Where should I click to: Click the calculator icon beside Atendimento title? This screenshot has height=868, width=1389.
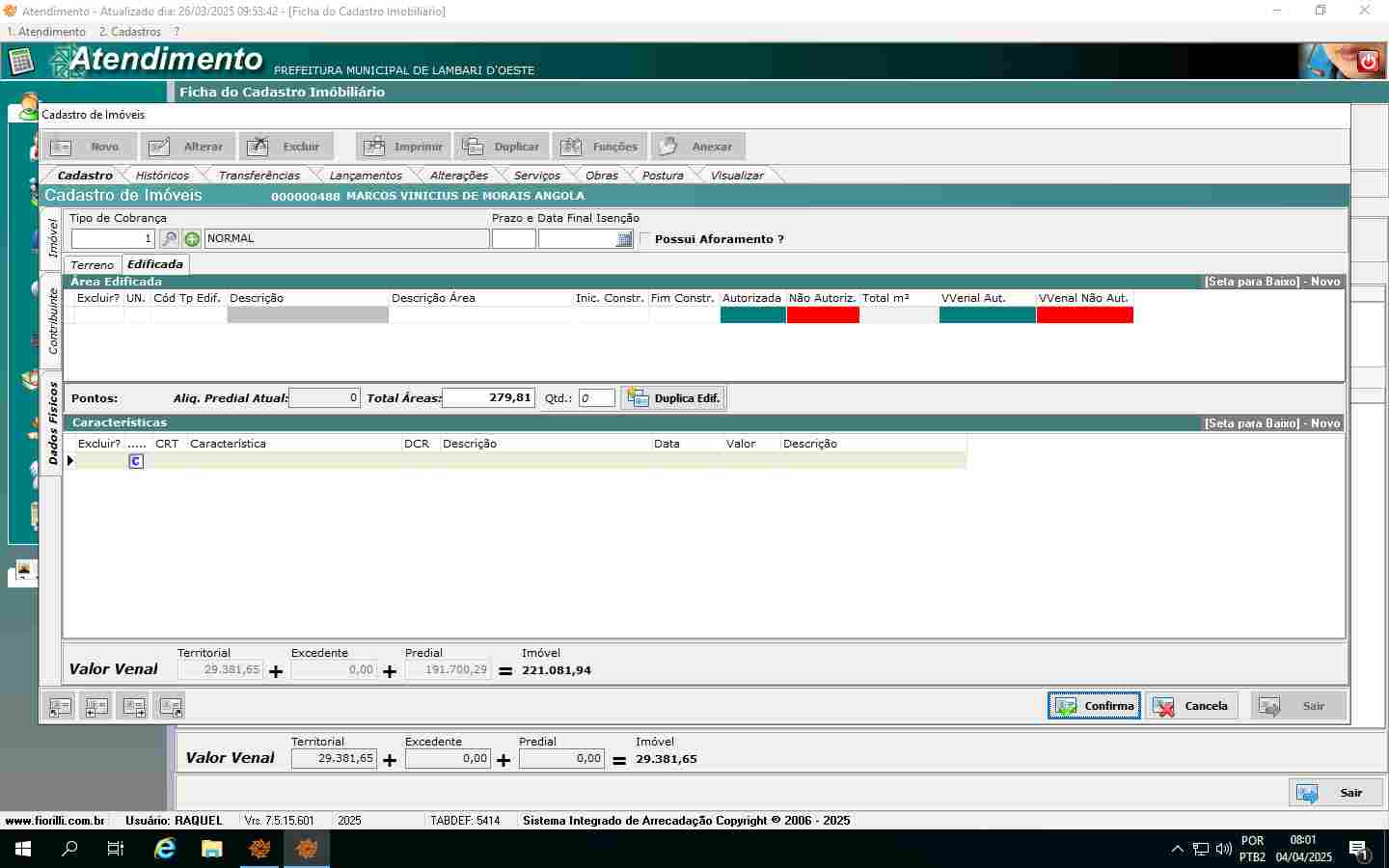tap(20, 62)
